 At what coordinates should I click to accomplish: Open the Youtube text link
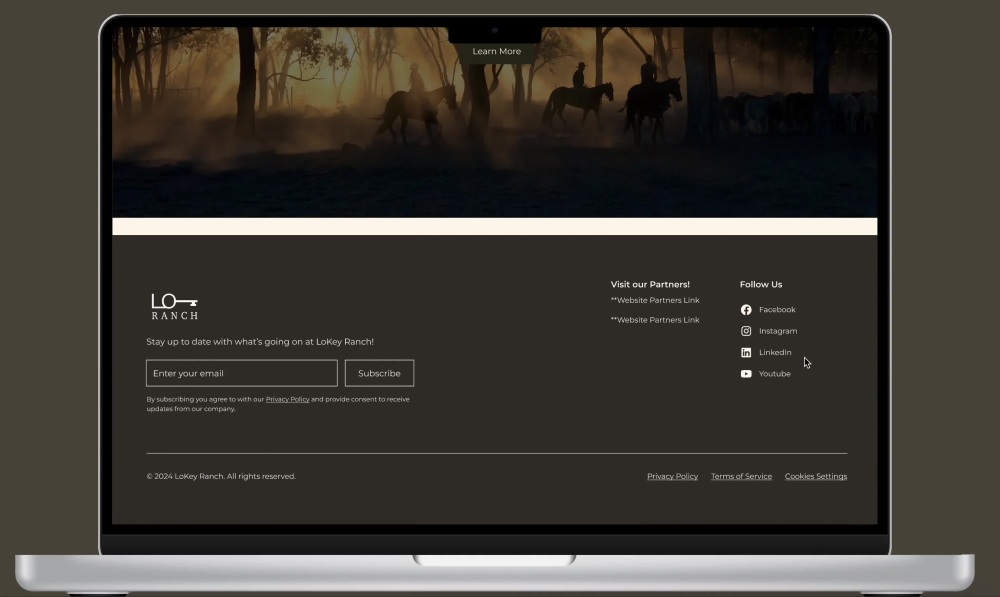[x=774, y=374]
